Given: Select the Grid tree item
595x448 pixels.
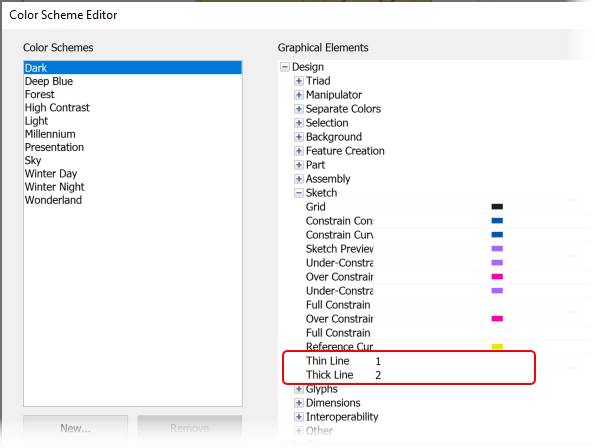Looking at the screenshot, I should pos(316,207).
